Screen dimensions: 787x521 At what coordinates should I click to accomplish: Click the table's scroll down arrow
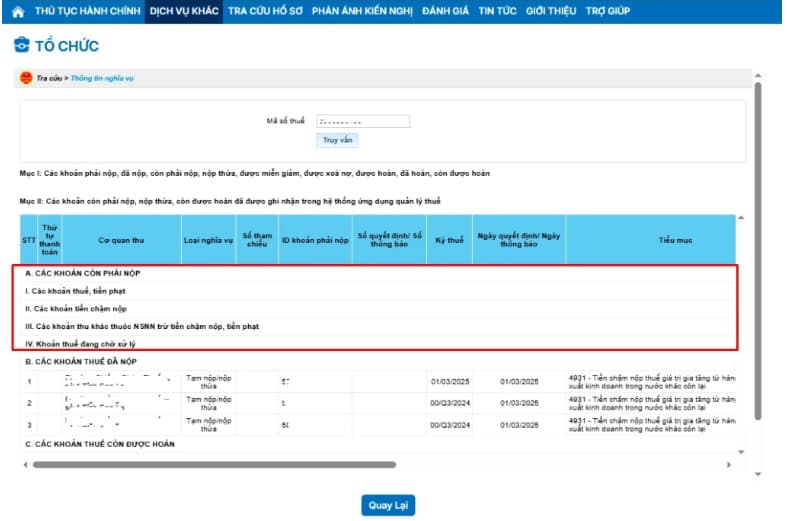(x=741, y=452)
